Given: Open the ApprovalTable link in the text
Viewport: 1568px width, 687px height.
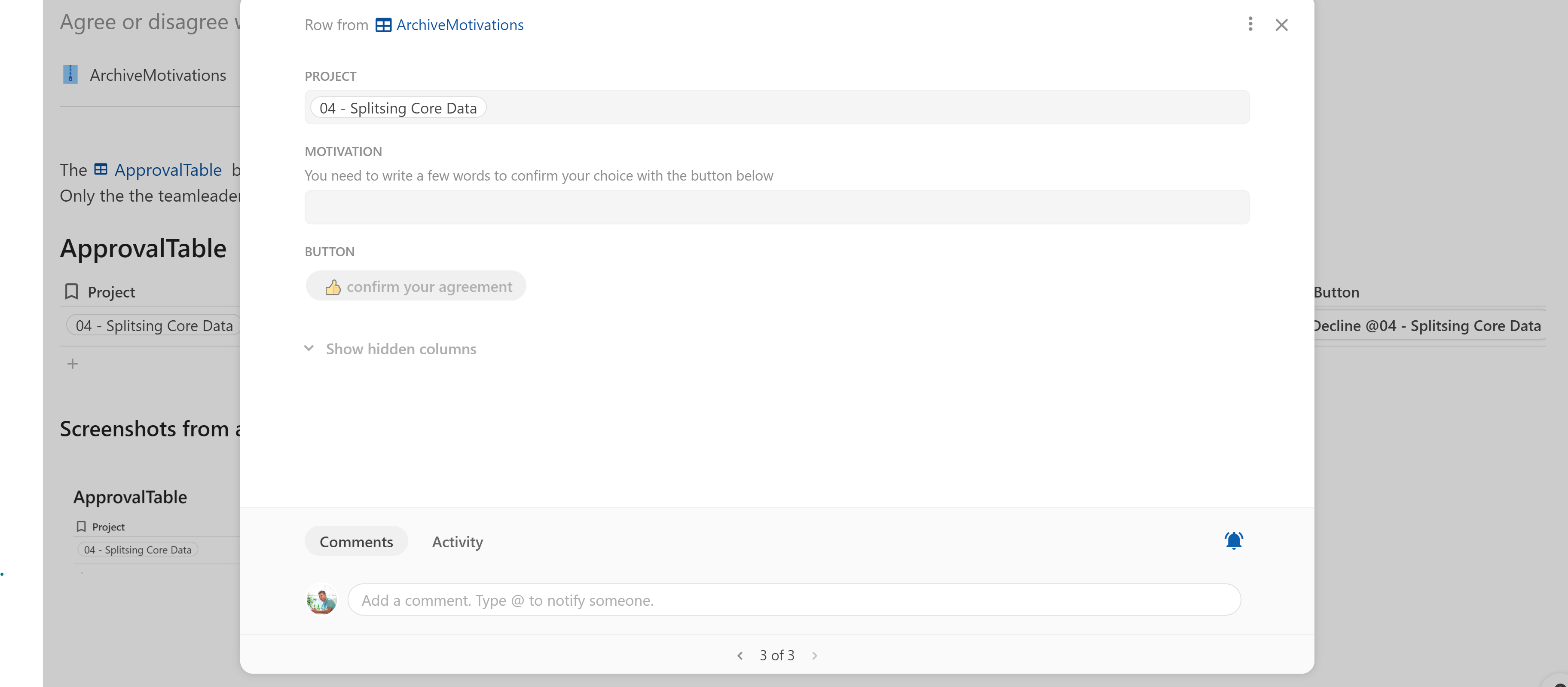Looking at the screenshot, I should tap(168, 170).
